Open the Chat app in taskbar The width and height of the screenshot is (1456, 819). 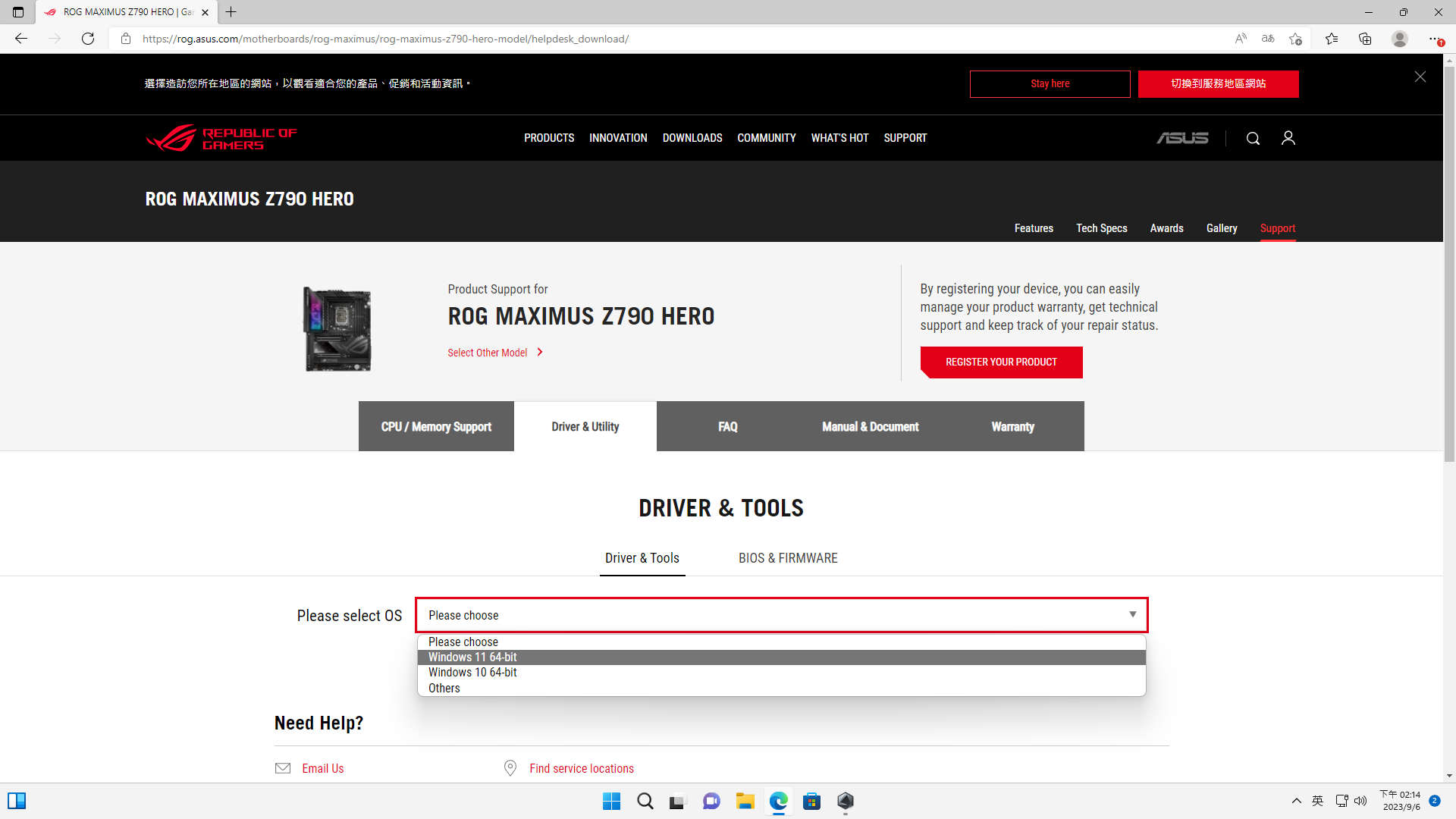[x=711, y=801]
